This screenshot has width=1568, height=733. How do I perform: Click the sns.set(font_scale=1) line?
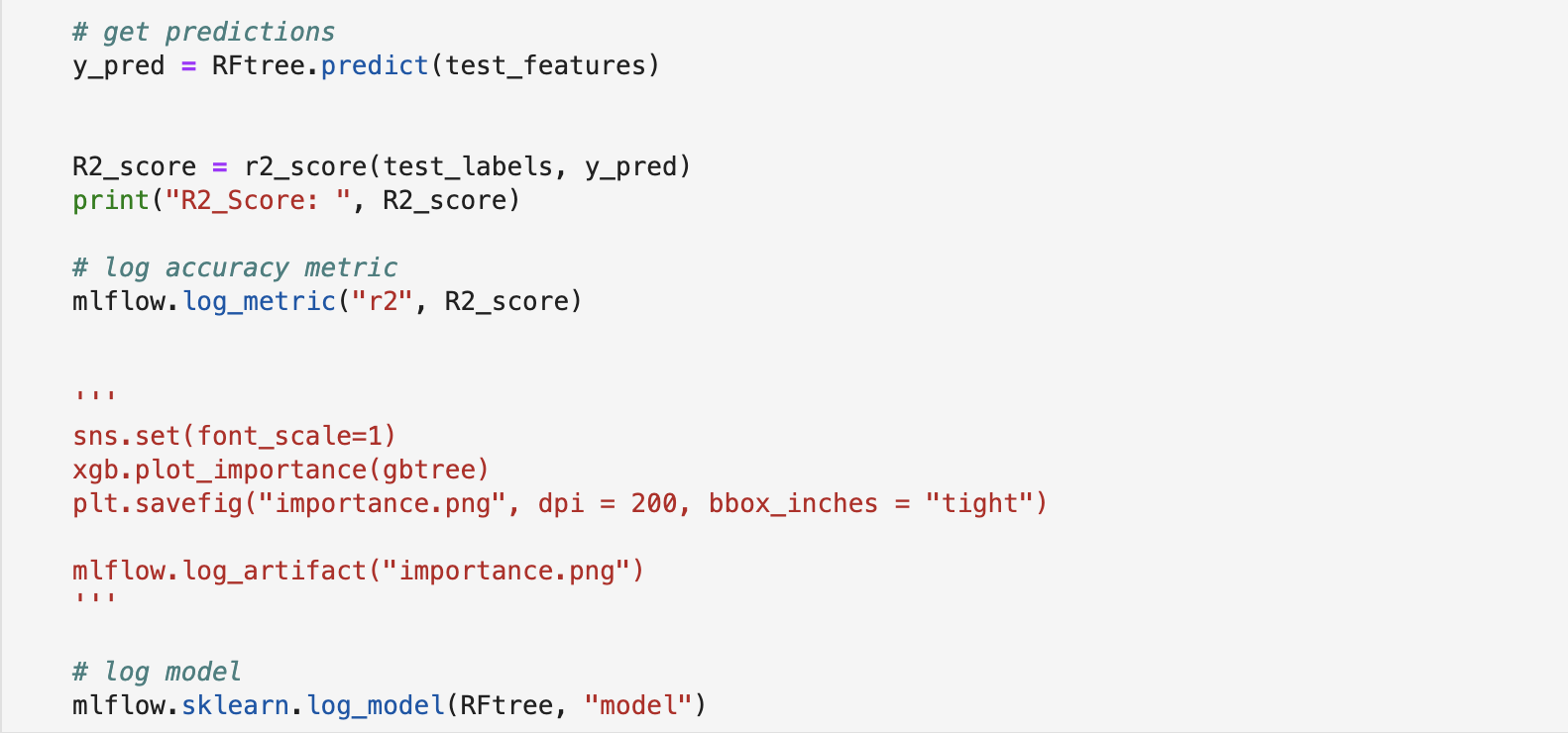(x=234, y=436)
